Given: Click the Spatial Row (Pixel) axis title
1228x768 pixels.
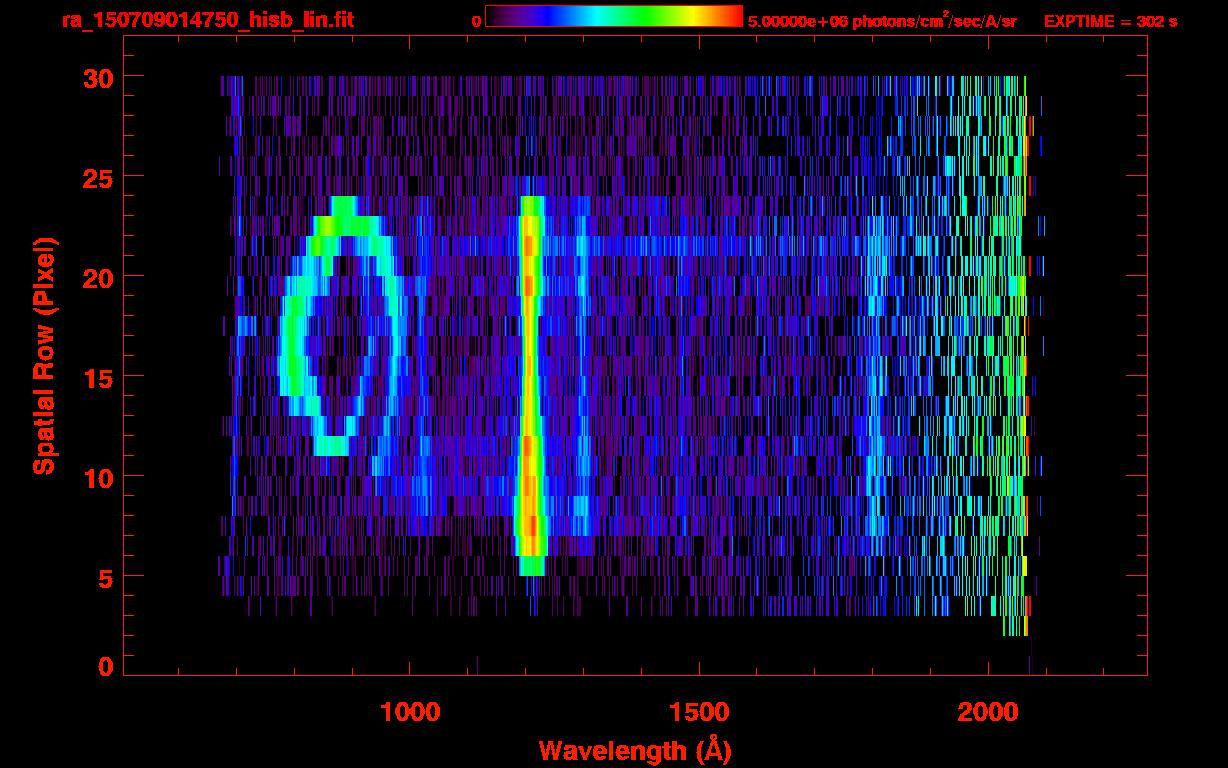Looking at the screenshot, I should pos(44,356).
